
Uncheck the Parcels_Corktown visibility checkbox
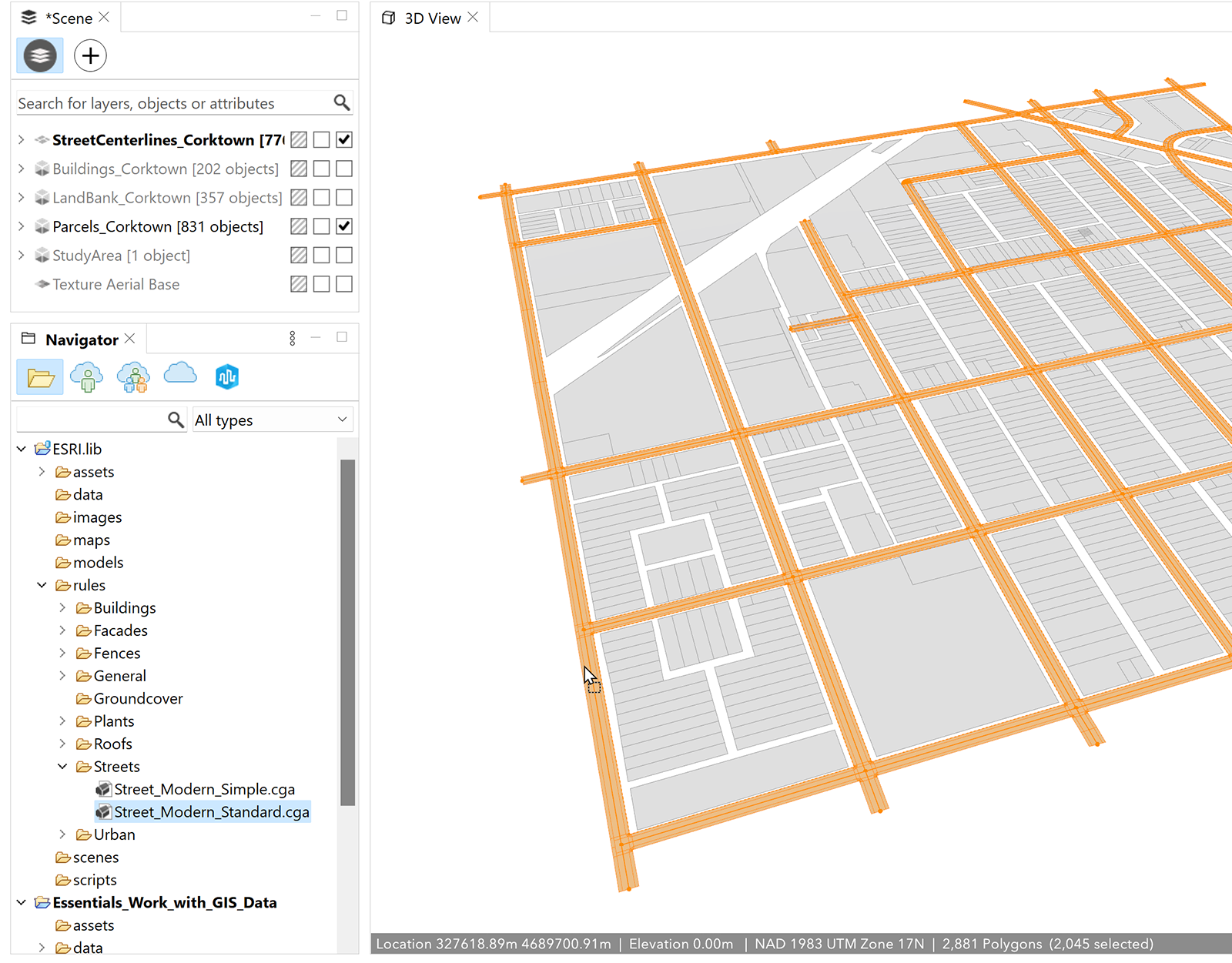point(344,226)
